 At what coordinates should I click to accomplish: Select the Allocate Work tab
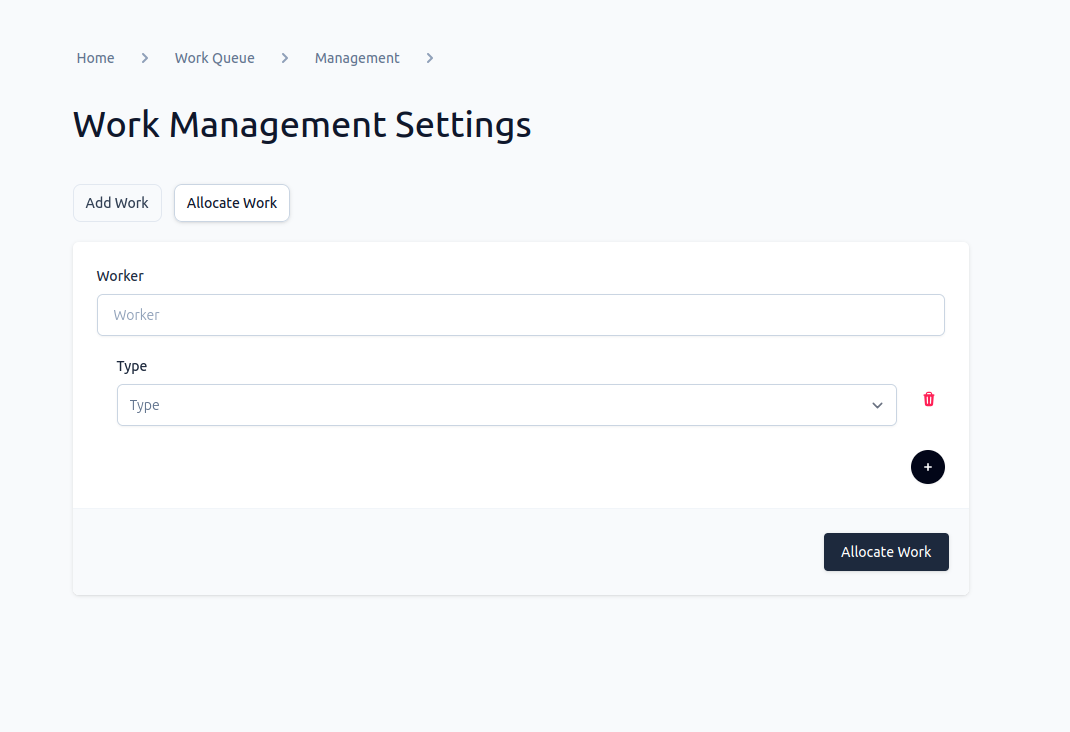232,203
